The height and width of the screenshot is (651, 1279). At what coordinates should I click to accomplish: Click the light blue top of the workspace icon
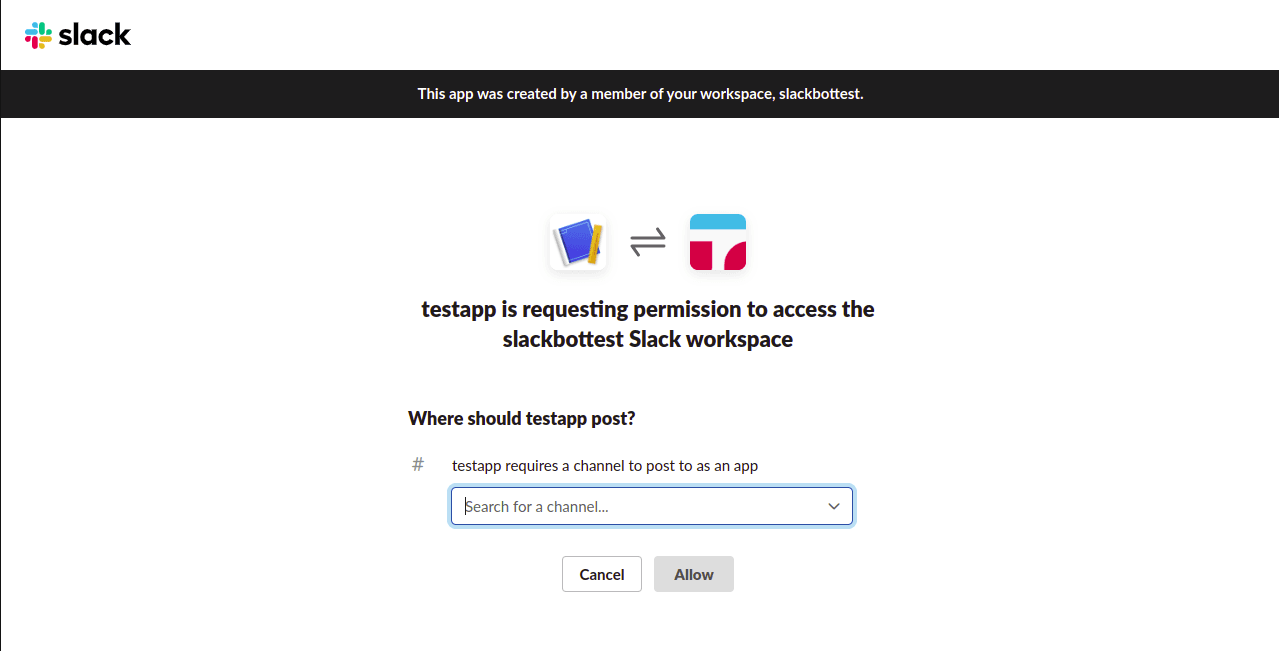(718, 222)
